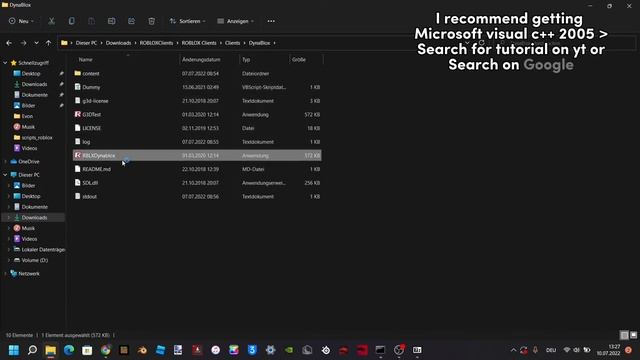Open Volume (D:) in the sidebar
Screen dimensions: 640x360
(x=34, y=260)
